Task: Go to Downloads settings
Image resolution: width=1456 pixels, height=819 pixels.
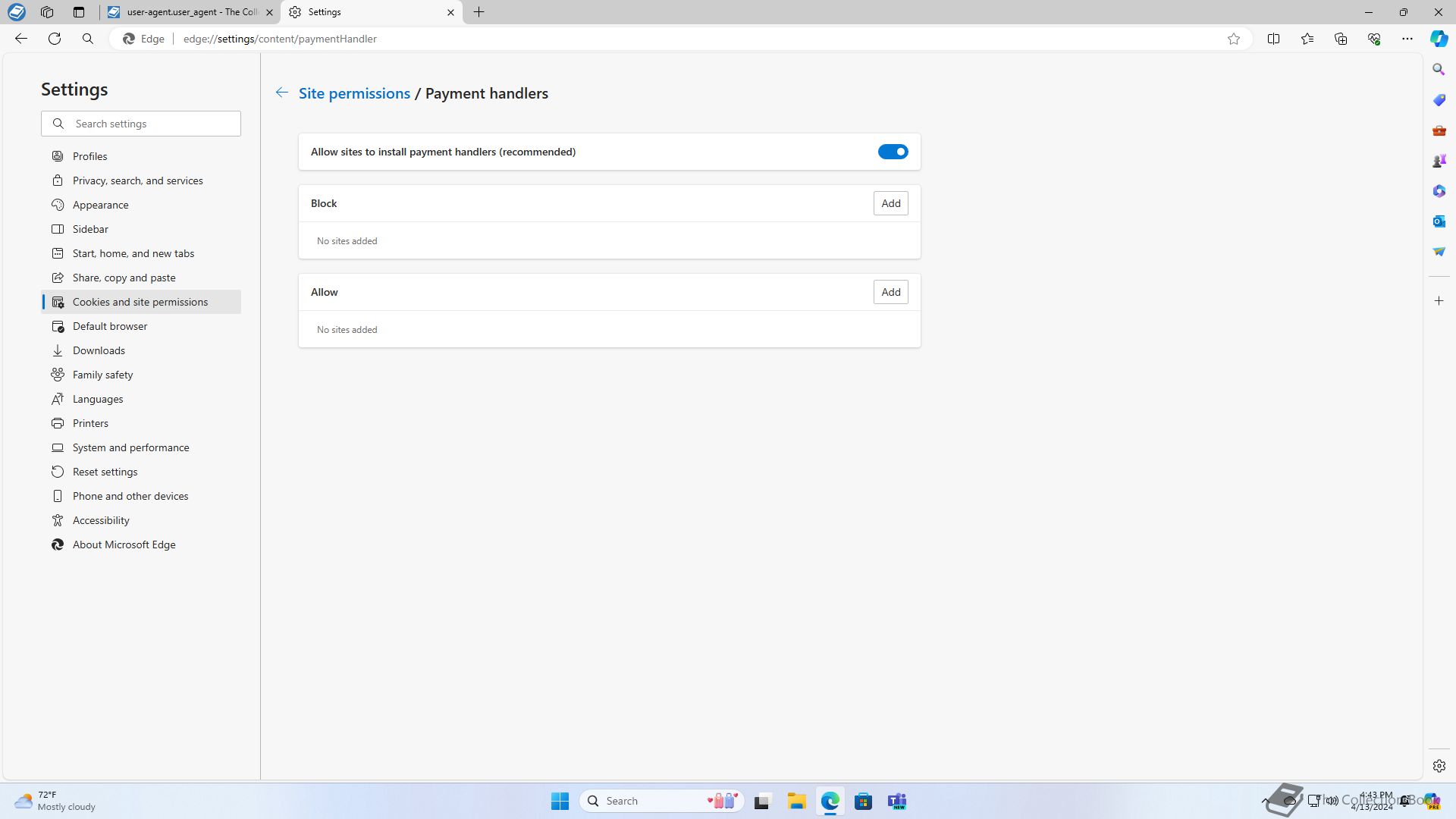Action: [x=141, y=350]
